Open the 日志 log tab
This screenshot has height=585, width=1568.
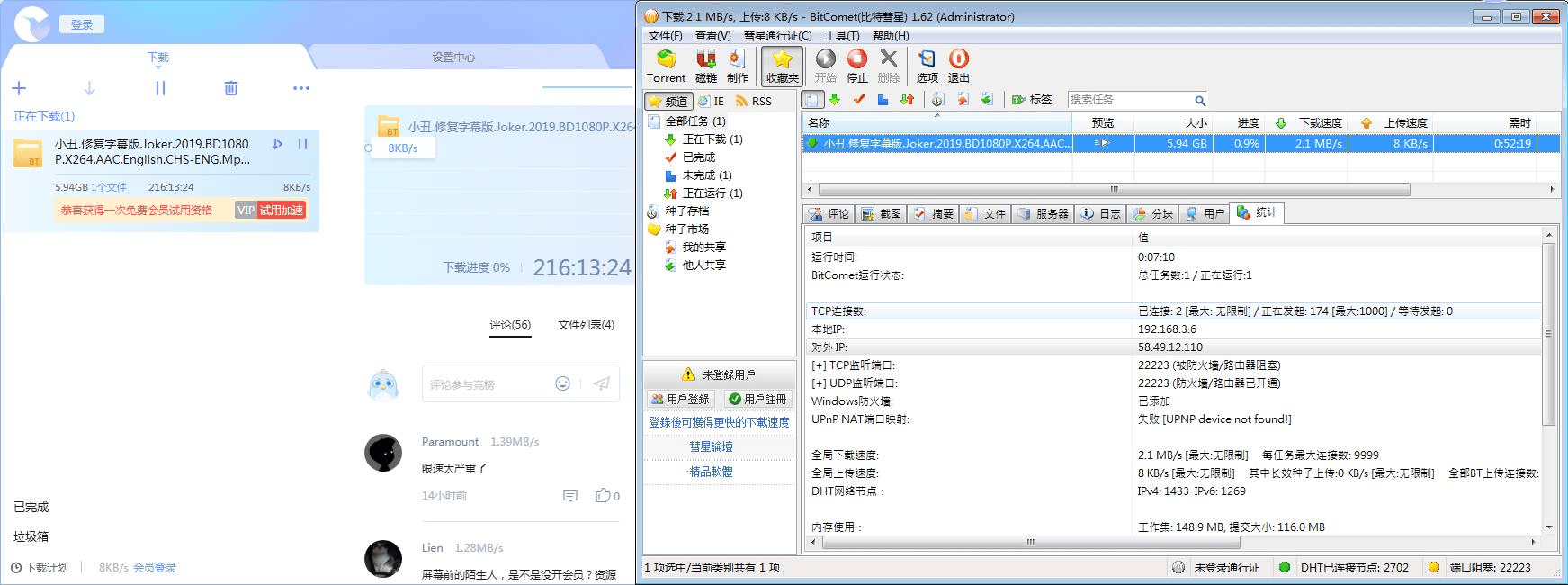(x=1101, y=213)
